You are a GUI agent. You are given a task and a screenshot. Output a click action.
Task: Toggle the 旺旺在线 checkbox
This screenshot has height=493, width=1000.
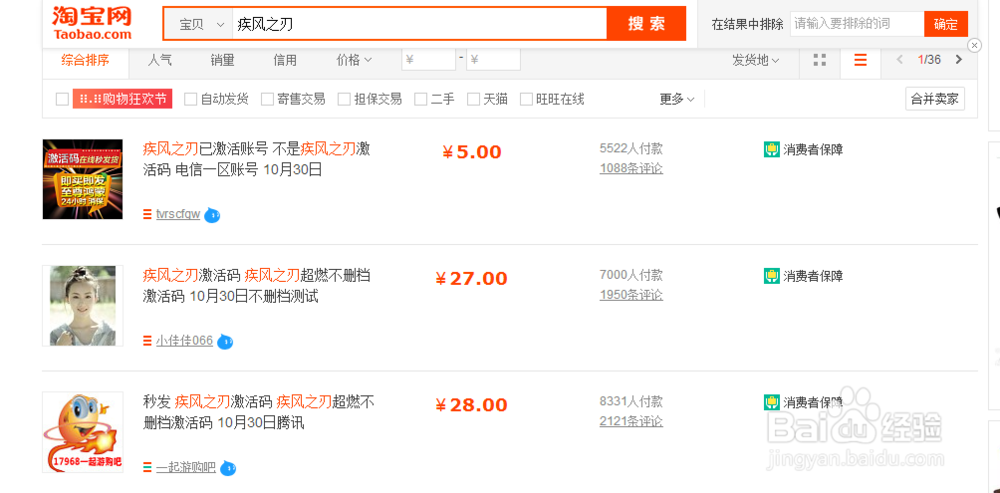[x=527, y=99]
